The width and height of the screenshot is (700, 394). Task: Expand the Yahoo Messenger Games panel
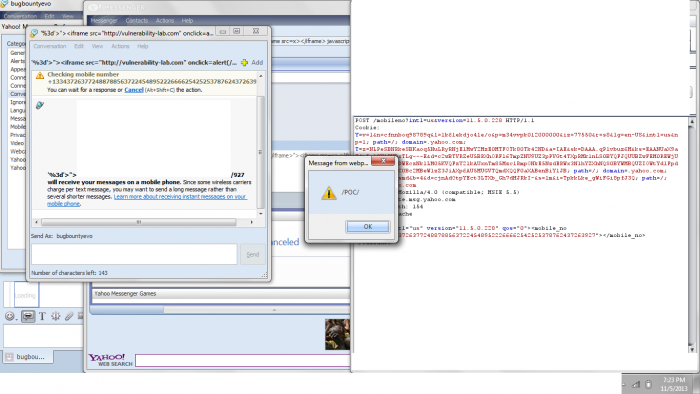[221, 294]
